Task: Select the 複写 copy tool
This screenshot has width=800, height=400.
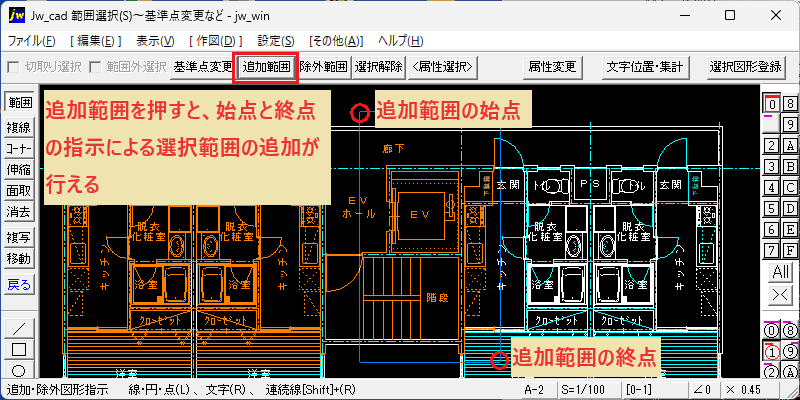Action: pos(19,237)
